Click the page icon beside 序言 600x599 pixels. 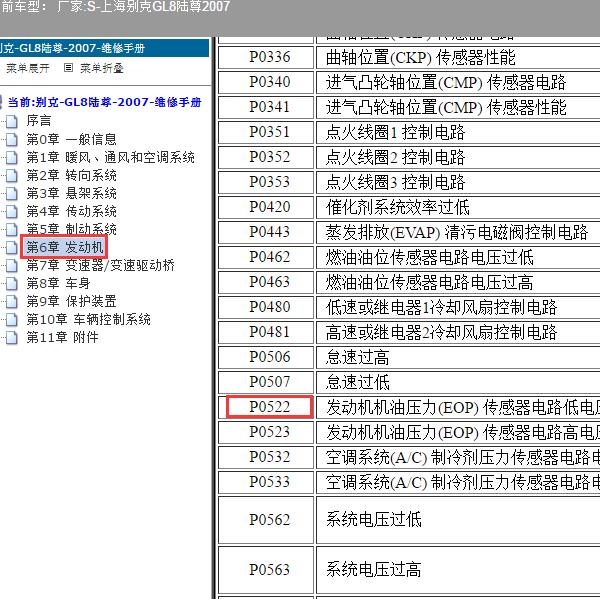click(12, 121)
